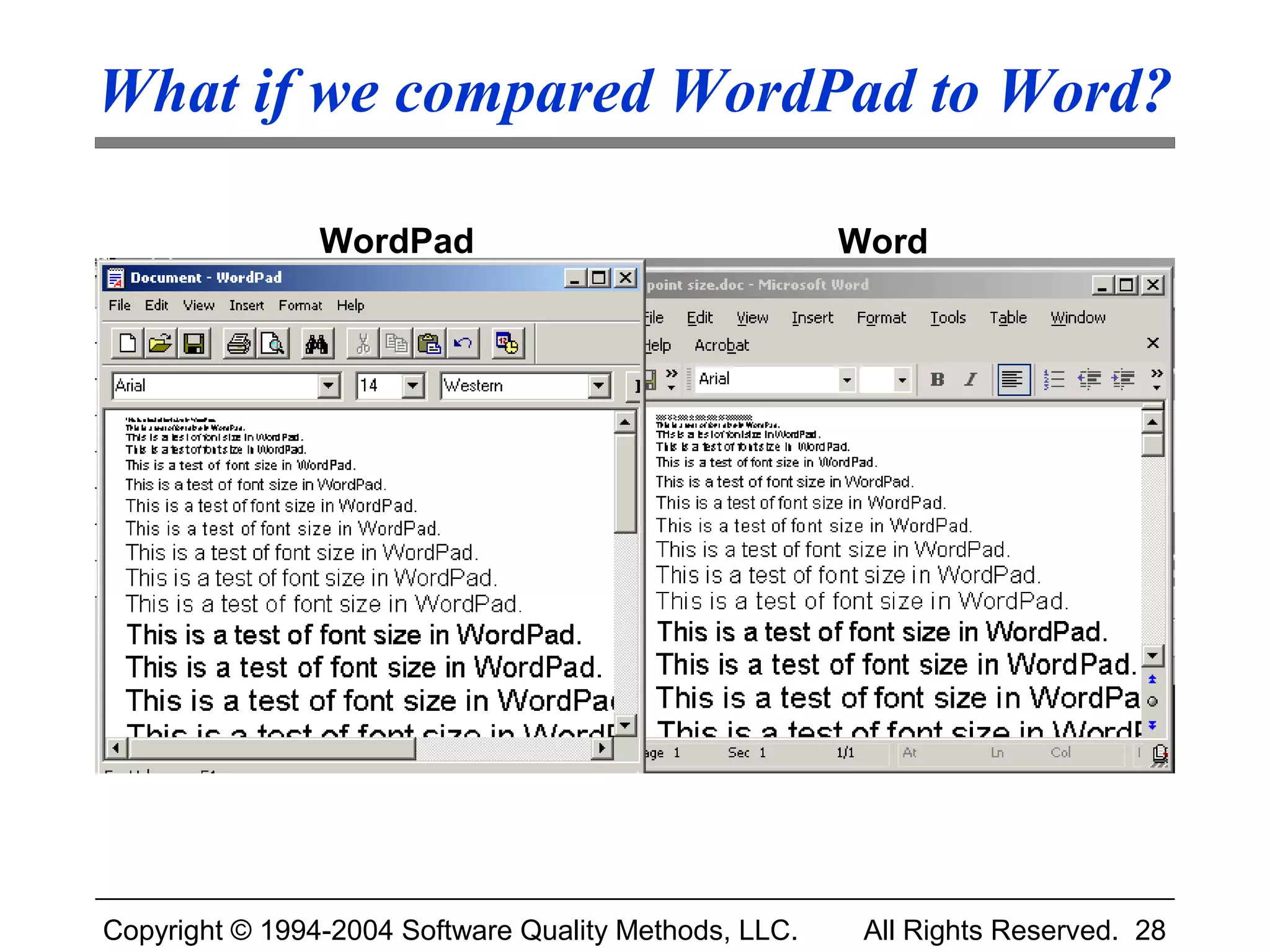The width and height of the screenshot is (1270, 952).
Task: Open the font size dropdown in Word
Action: 902,379
